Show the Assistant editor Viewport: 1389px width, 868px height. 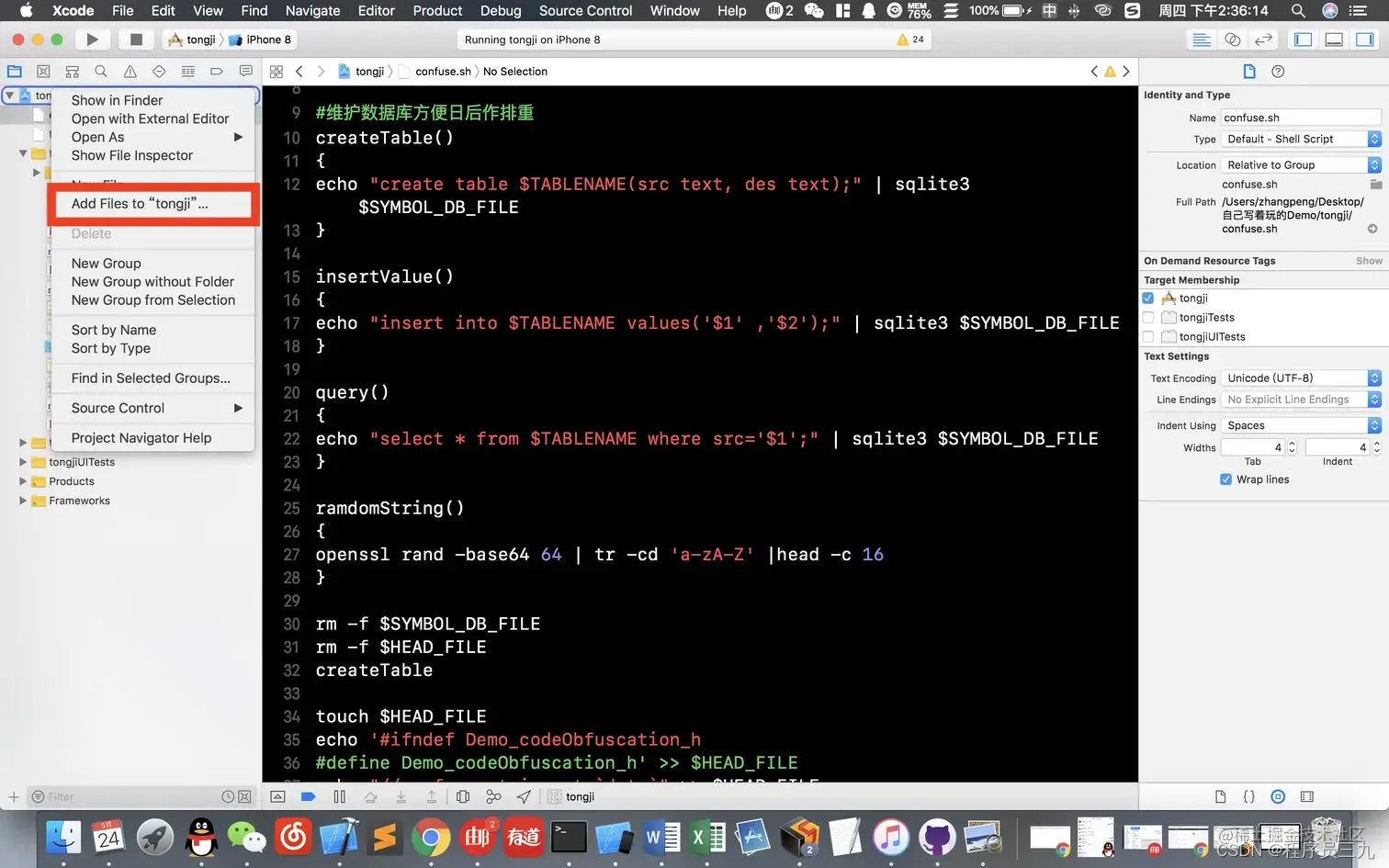pos(1233,39)
